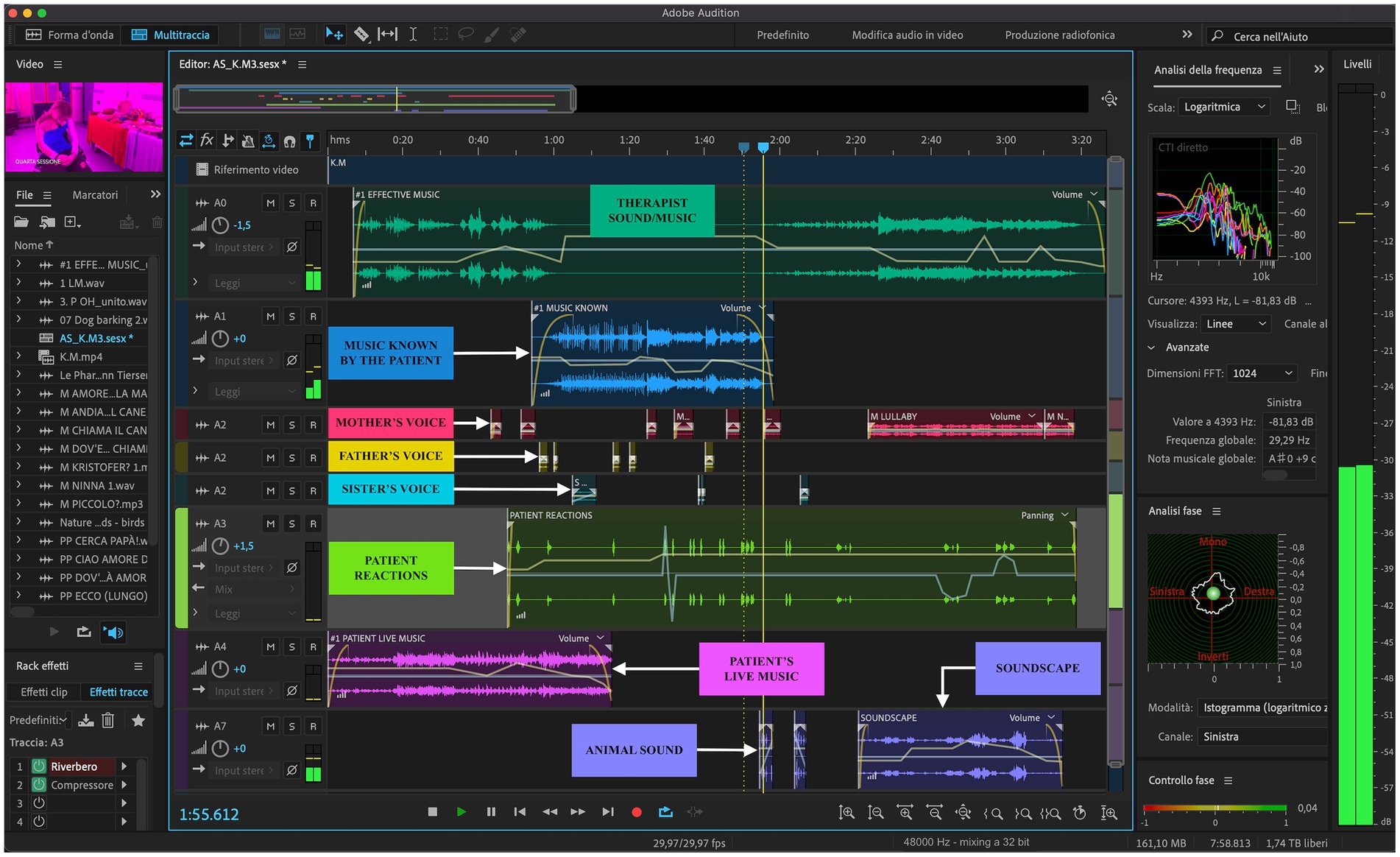Adjust the A0 track volume knob
This screenshot has height=857, width=1400.
(x=220, y=225)
